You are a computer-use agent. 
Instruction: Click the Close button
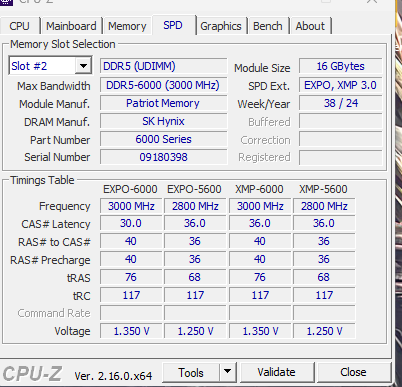point(353,372)
